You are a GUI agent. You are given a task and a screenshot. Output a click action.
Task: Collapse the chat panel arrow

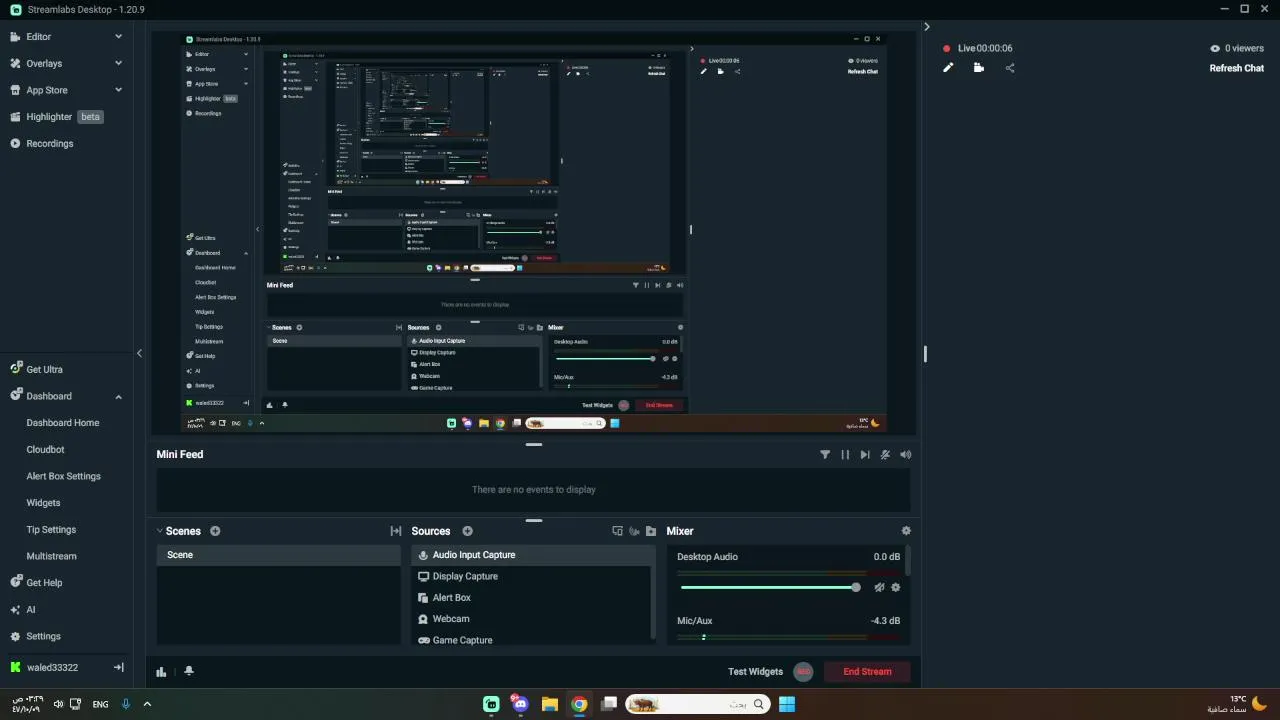tap(926, 27)
